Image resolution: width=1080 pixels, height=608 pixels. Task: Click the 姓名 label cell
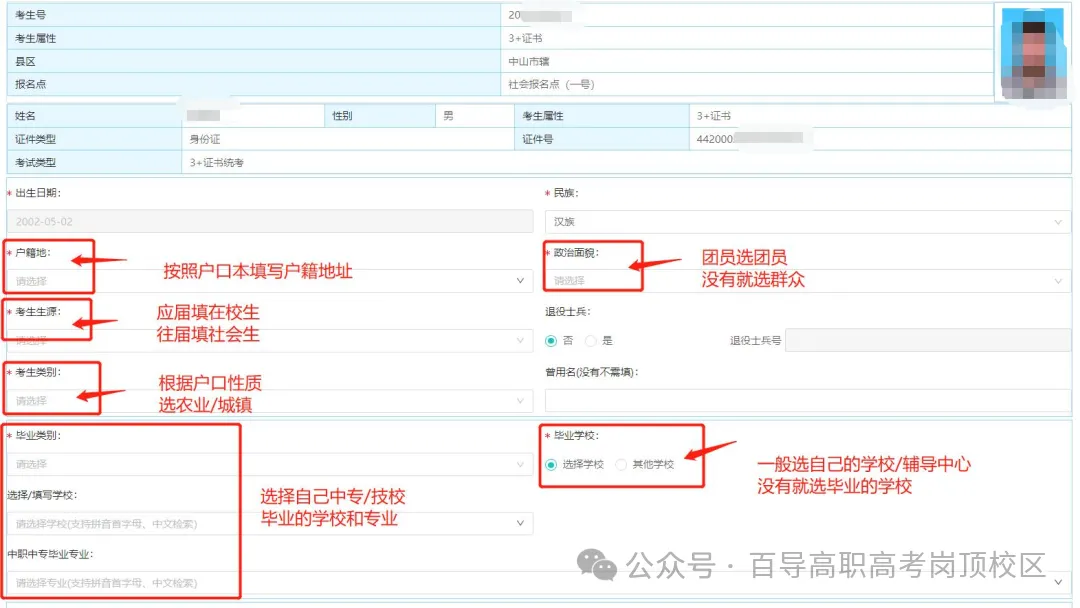point(94,116)
